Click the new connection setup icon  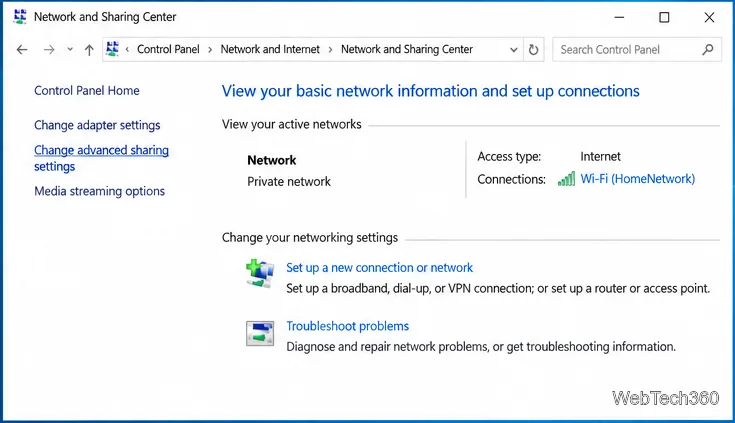(260, 273)
